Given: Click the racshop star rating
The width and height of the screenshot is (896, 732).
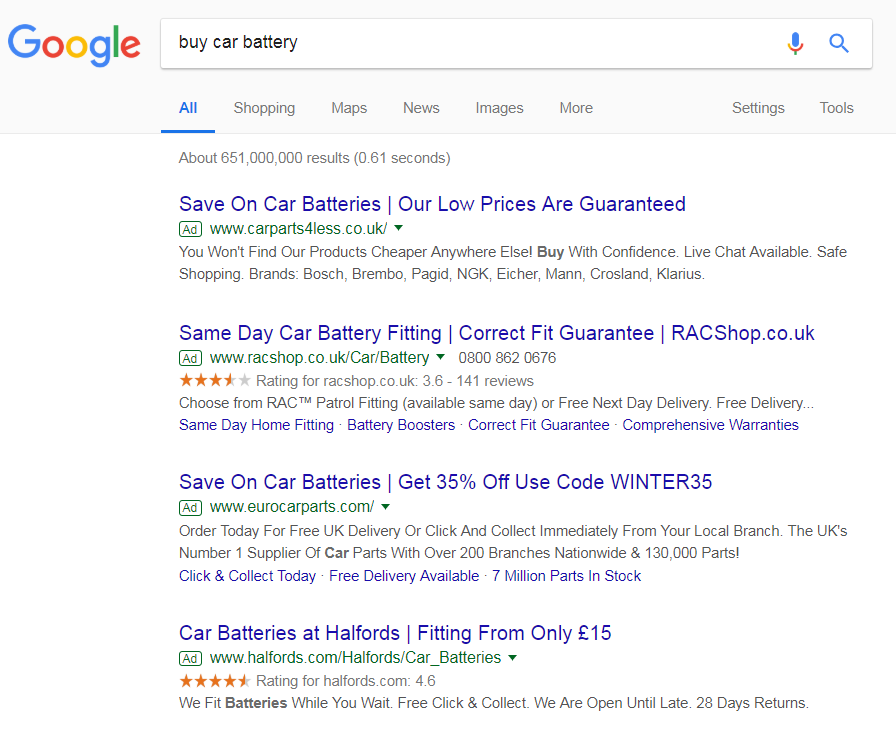Looking at the screenshot, I should click(x=215, y=380).
